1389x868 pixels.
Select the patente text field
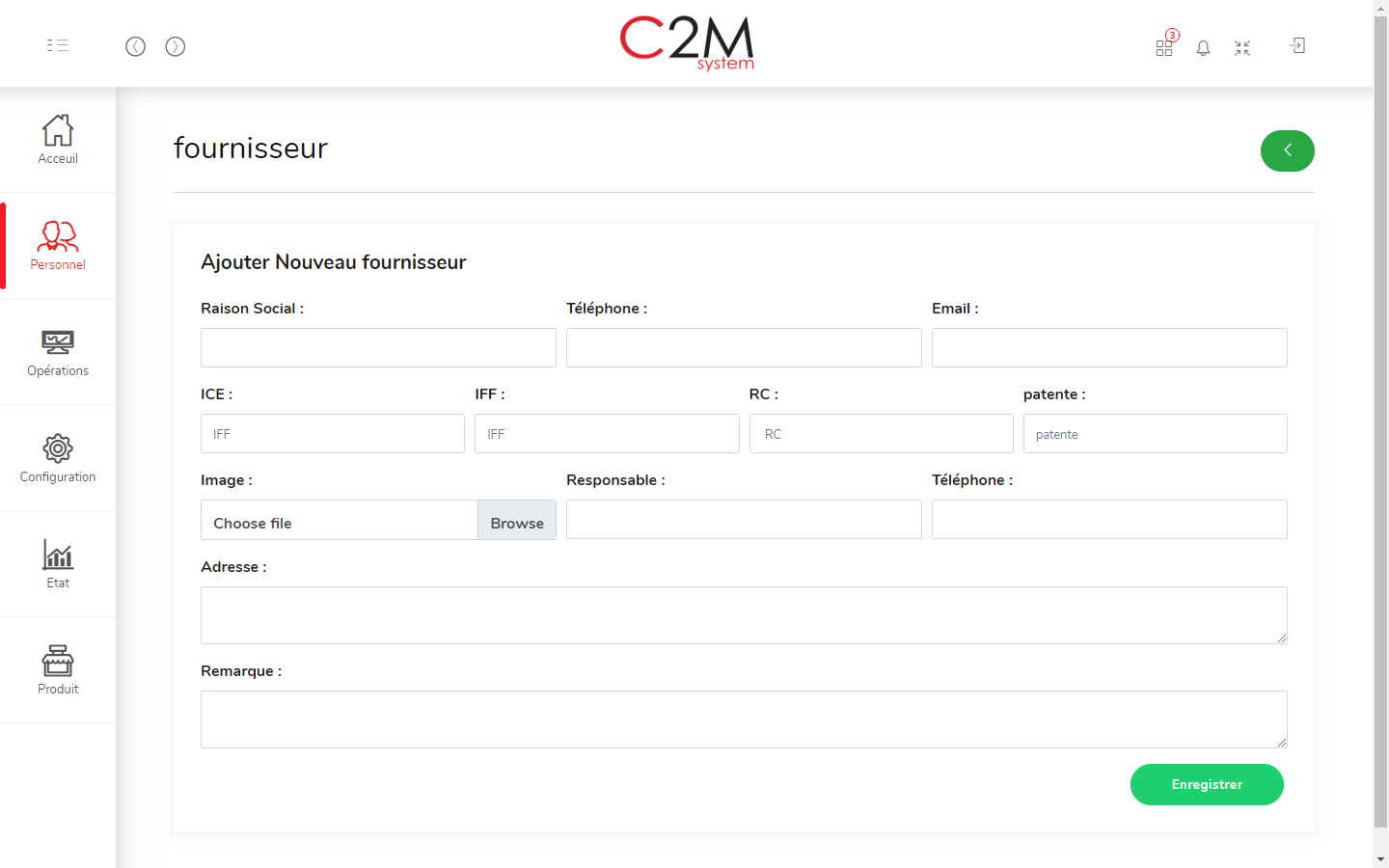tap(1155, 434)
